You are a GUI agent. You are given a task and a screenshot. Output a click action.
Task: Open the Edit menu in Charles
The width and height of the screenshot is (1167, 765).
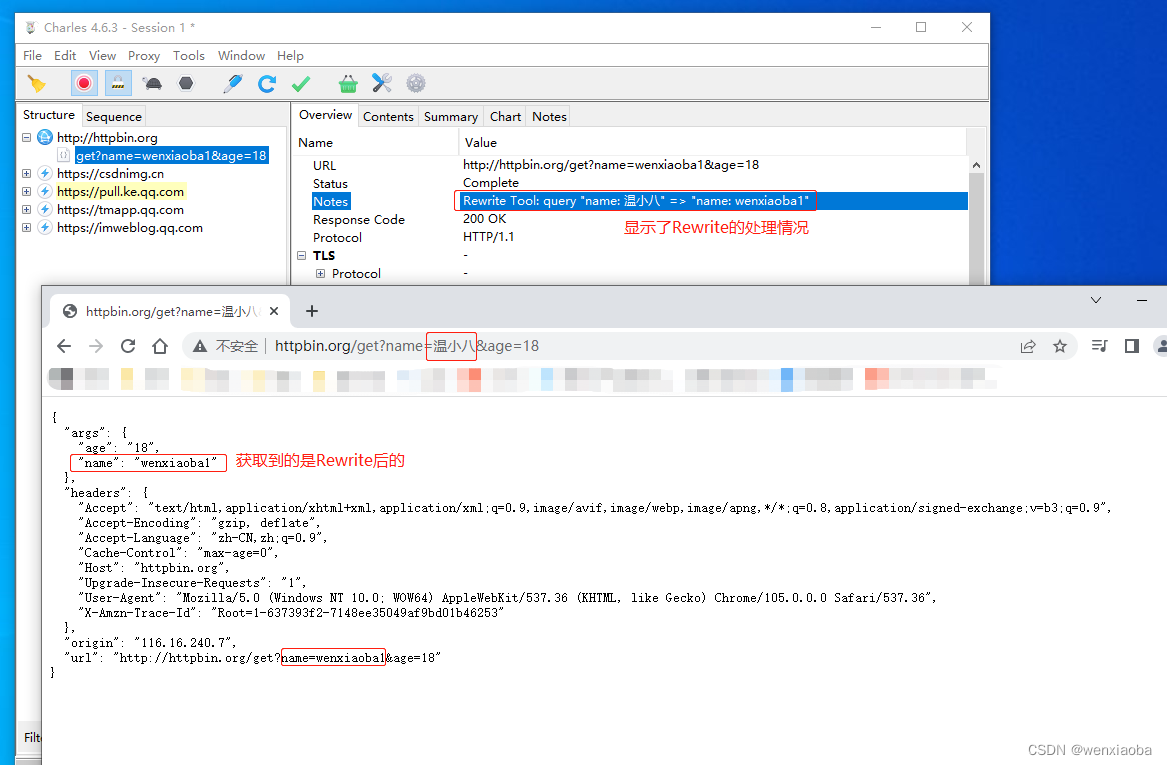tap(65, 56)
